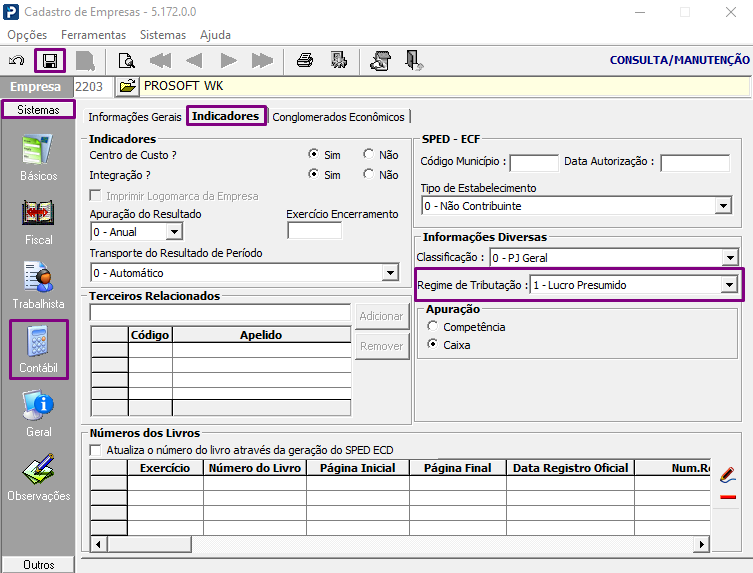Viewport: 753px width, 573px height.
Task: Click the Undo arrow toolbar icon
Action: click(16, 61)
